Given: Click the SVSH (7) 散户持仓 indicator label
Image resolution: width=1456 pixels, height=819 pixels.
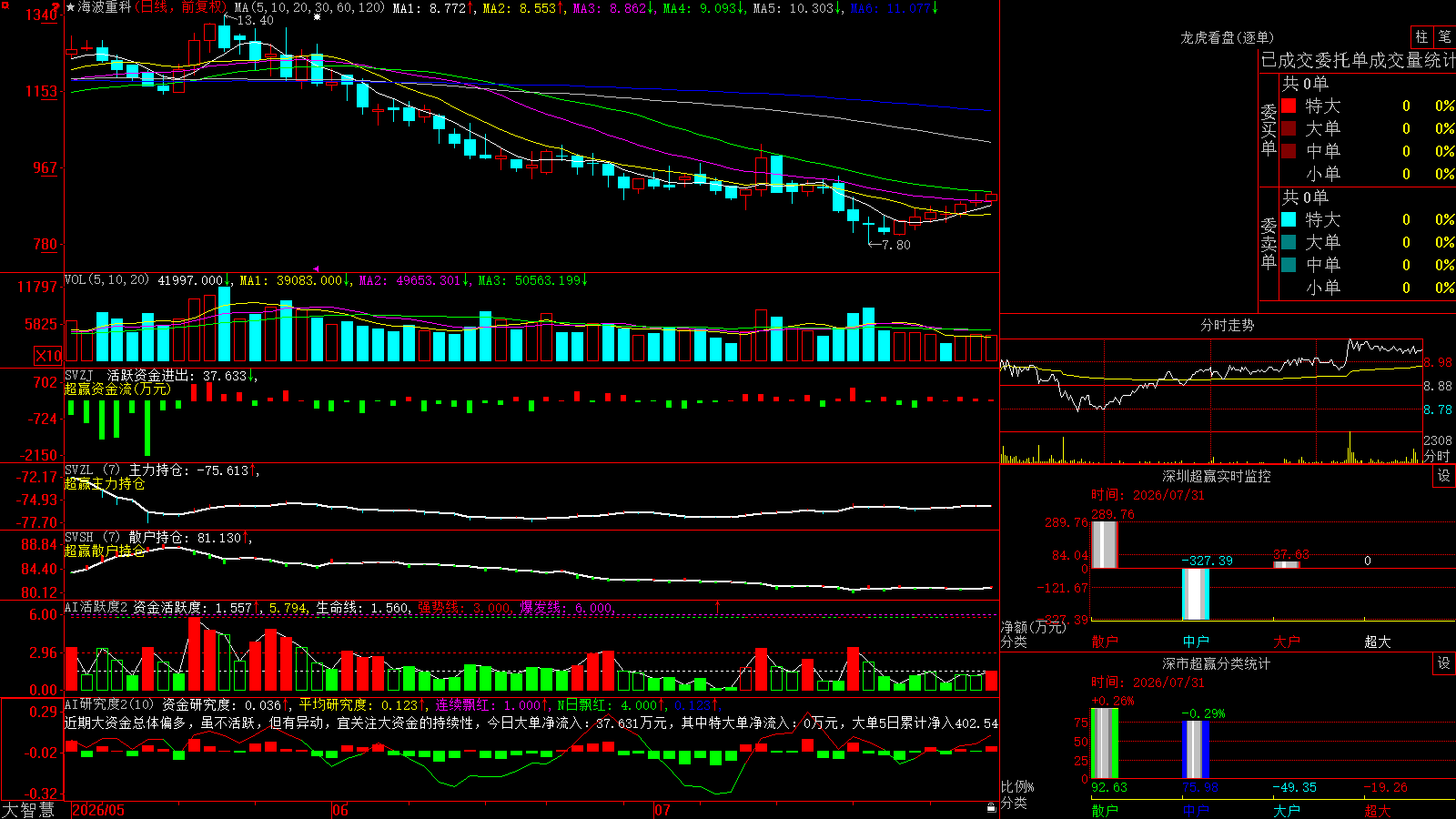Looking at the screenshot, I should 126,538.
